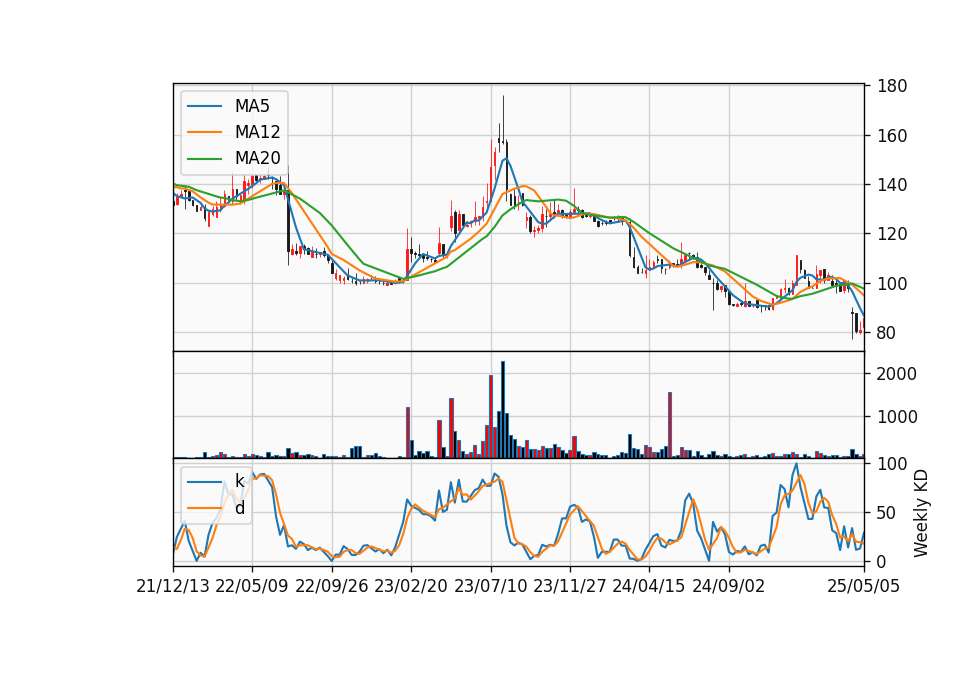Screen dimensions: 960x690
Task: Click the 2000 volume axis label
Action: (x=897, y=373)
